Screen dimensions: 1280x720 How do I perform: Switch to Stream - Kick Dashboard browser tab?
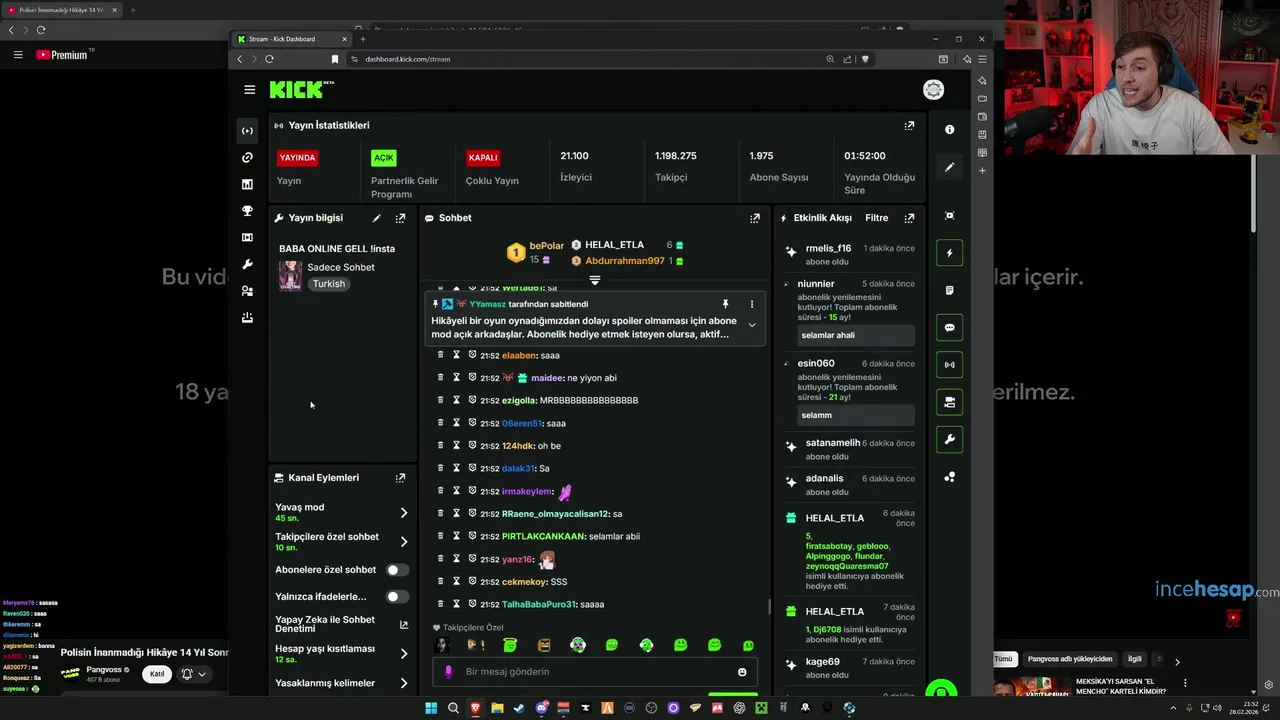[291, 39]
